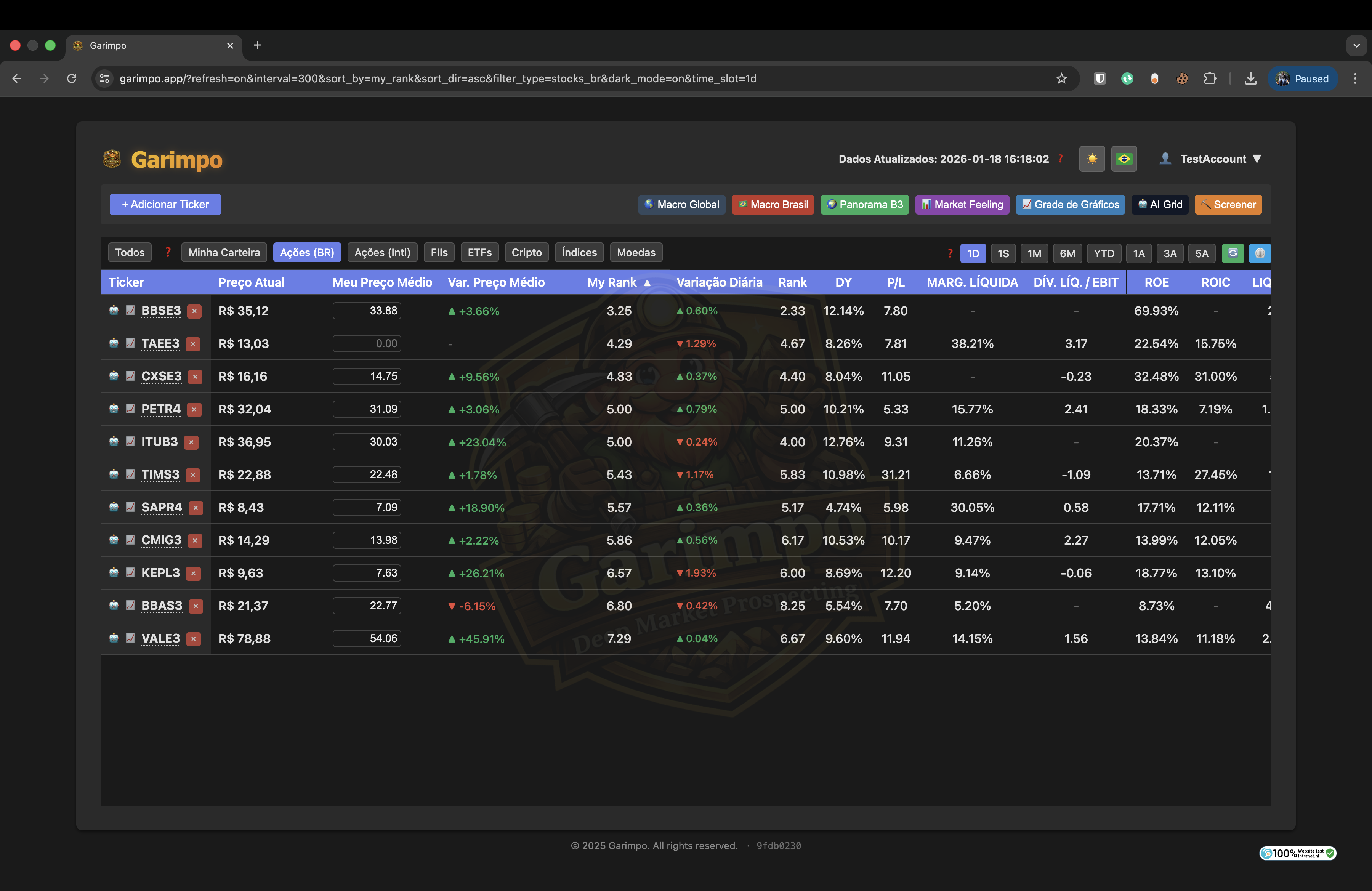Switch to the FIIs filter tab
This screenshot has height=891, width=1372.
tap(439, 252)
